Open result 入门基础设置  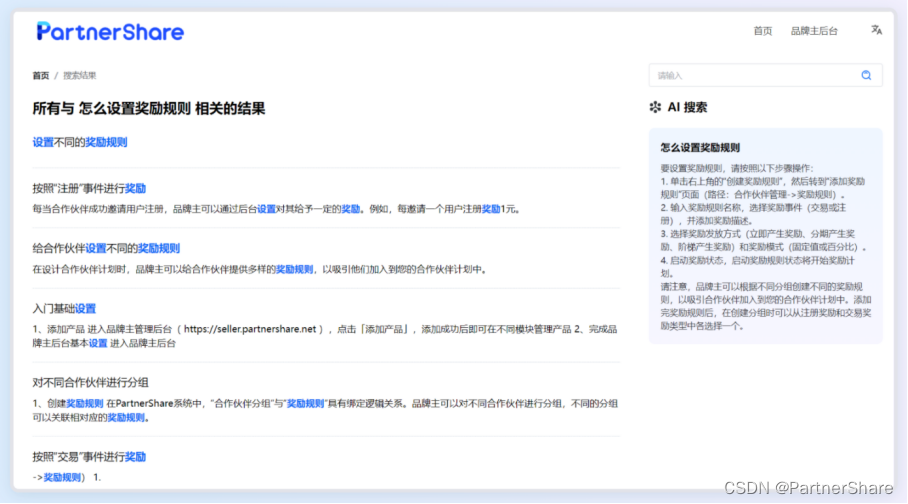64,308
